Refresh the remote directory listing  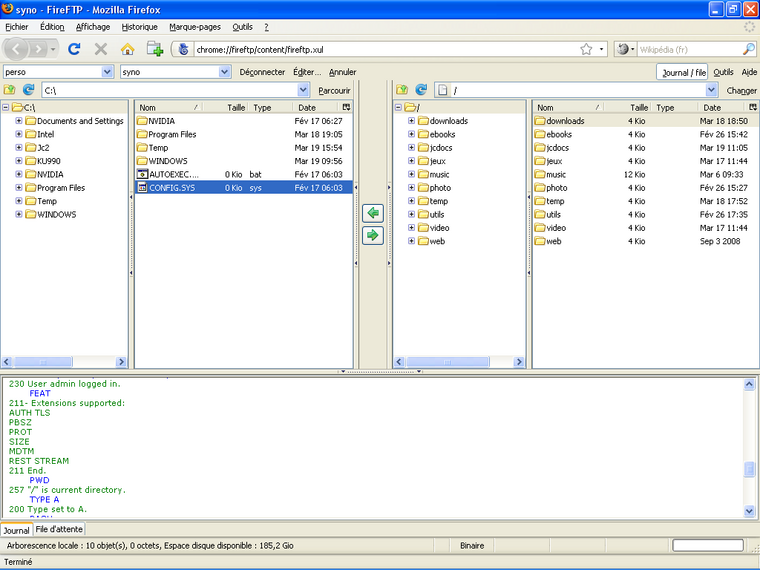coord(421,90)
